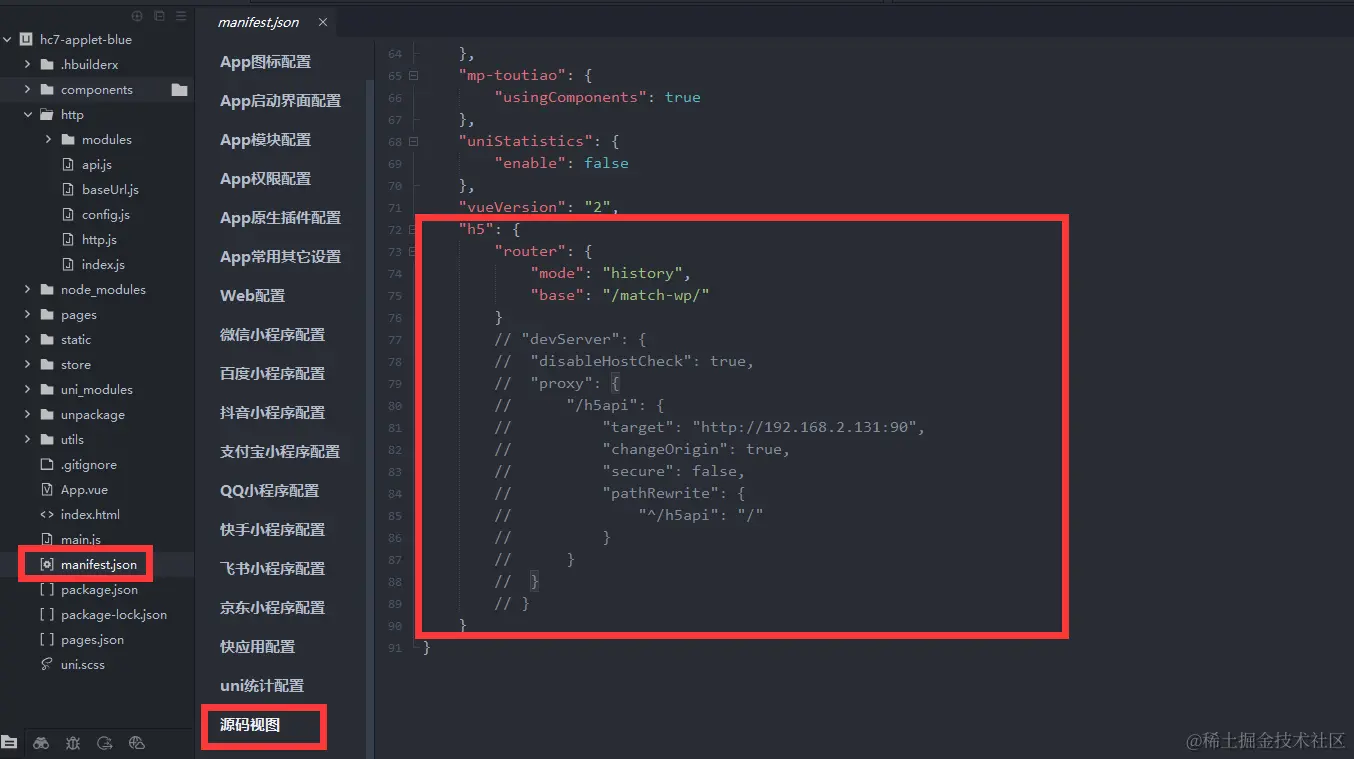This screenshot has width=1354, height=759.
Task: Expand the static folder
Action: coord(27,340)
